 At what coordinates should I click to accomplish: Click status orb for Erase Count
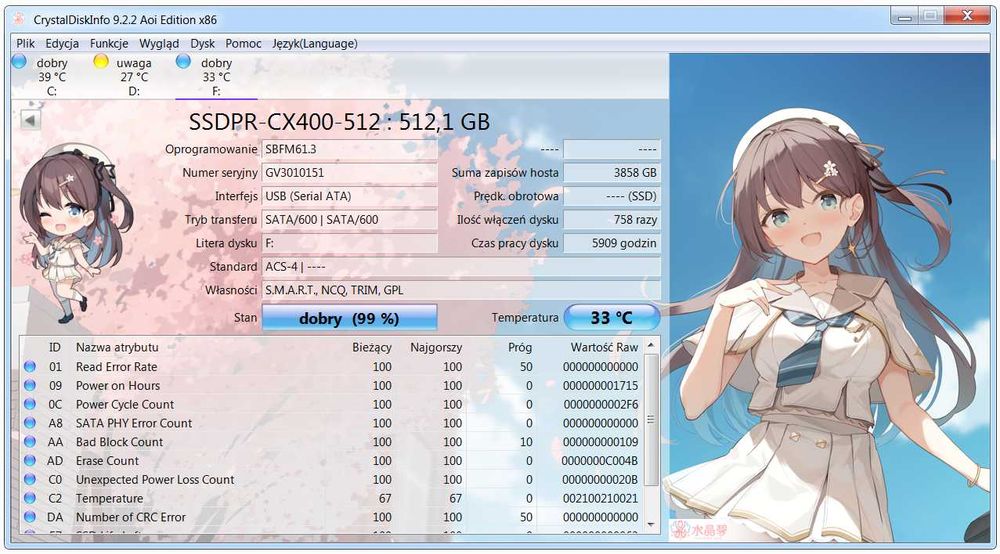click(29, 460)
